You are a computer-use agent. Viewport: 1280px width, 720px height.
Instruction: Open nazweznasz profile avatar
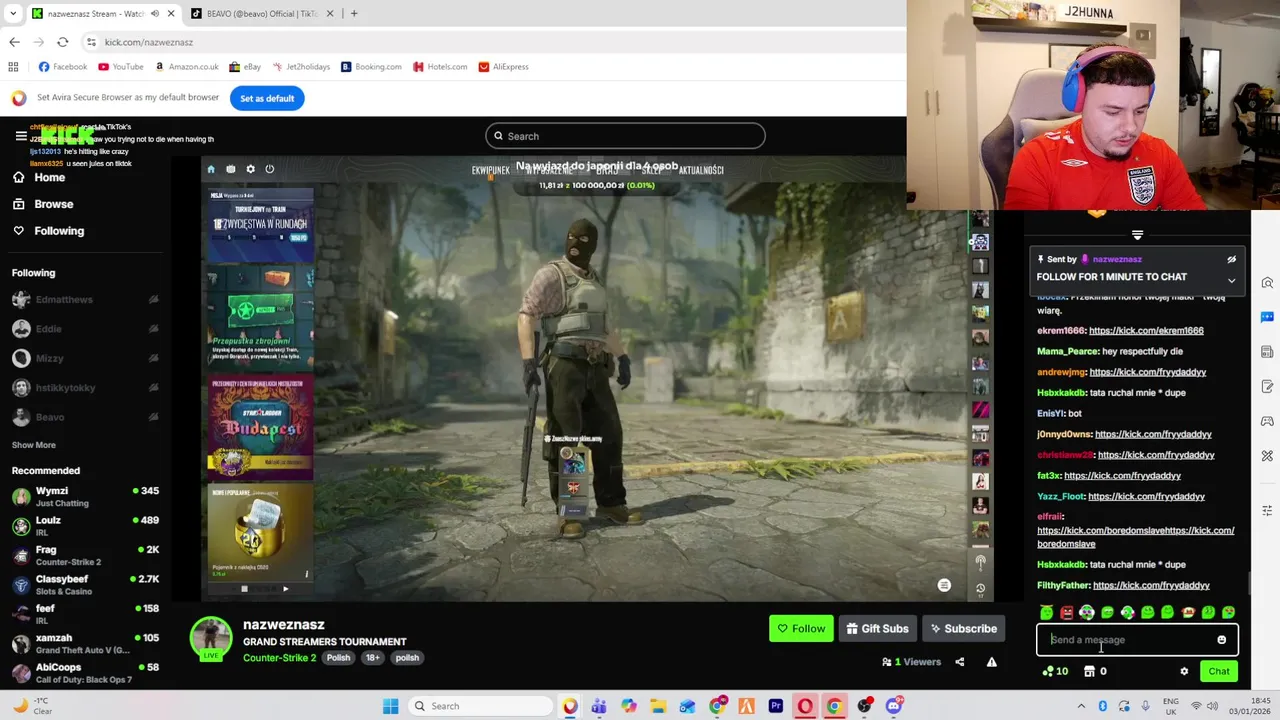click(211, 639)
